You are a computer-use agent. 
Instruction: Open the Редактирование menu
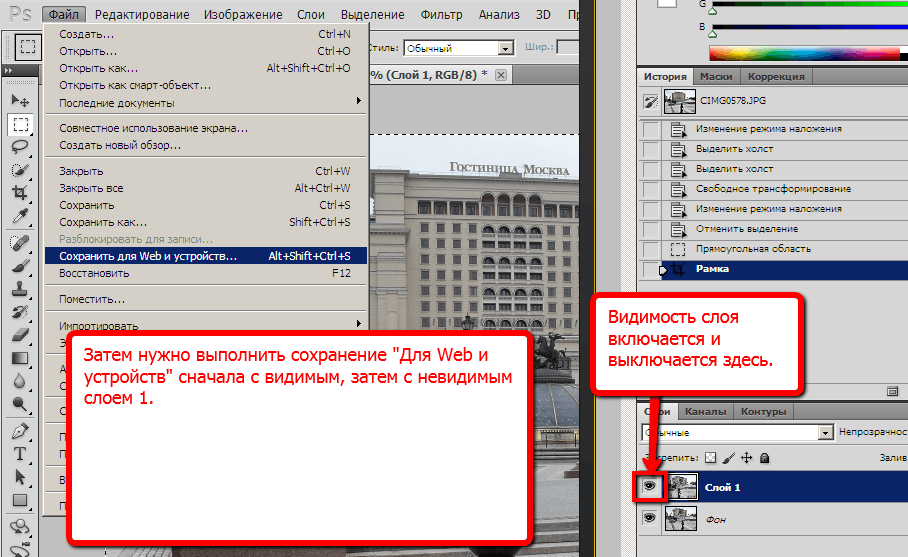pos(142,14)
